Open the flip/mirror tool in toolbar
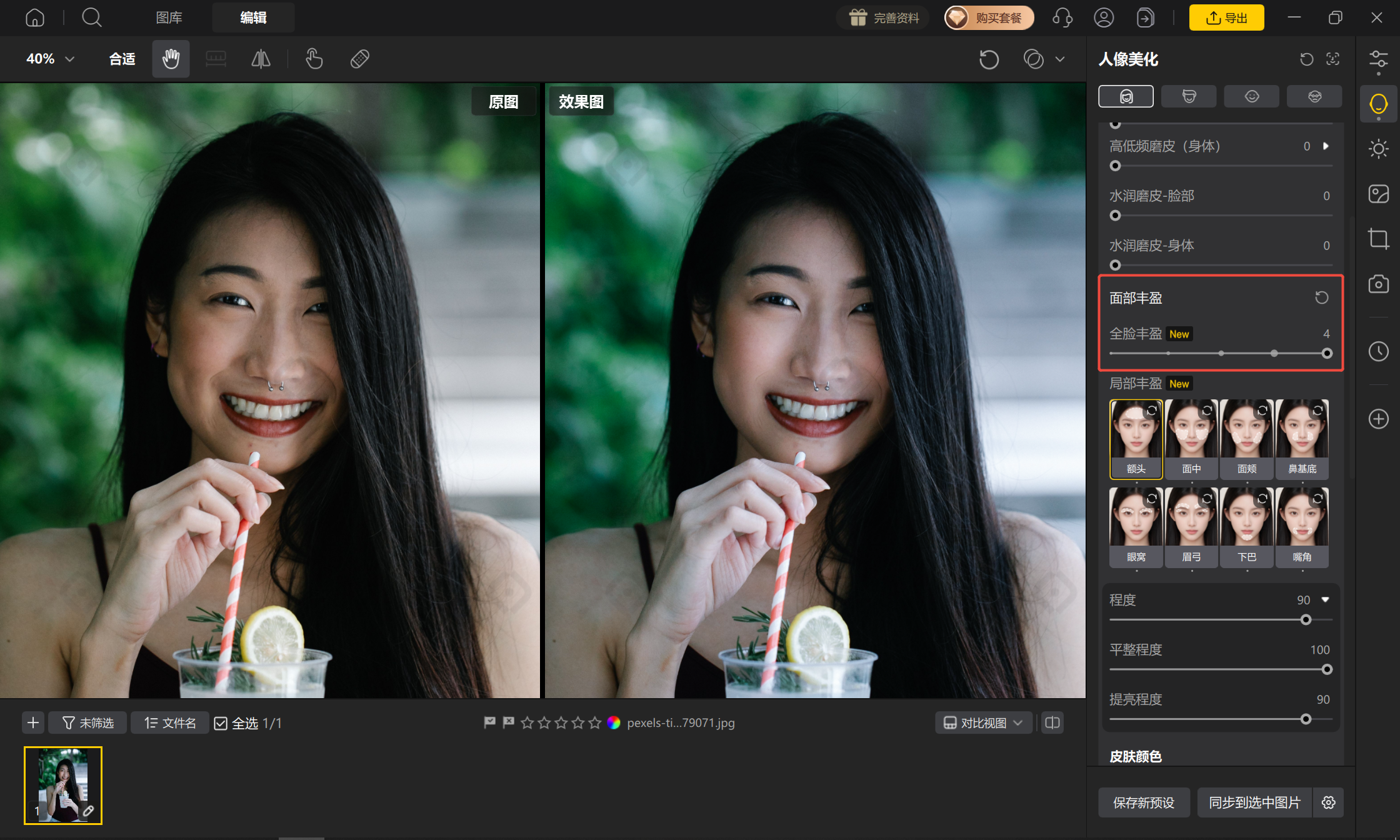This screenshot has width=1400, height=840. pos(261,59)
